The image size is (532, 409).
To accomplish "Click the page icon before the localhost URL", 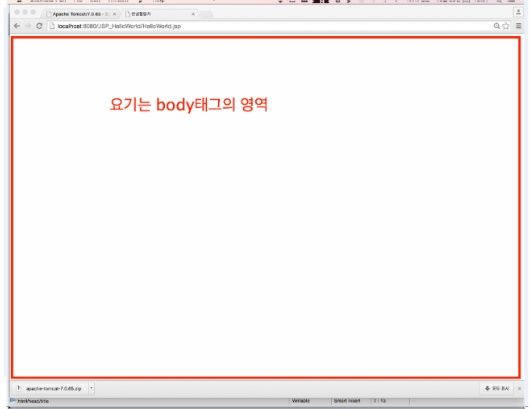I will click(x=52, y=26).
